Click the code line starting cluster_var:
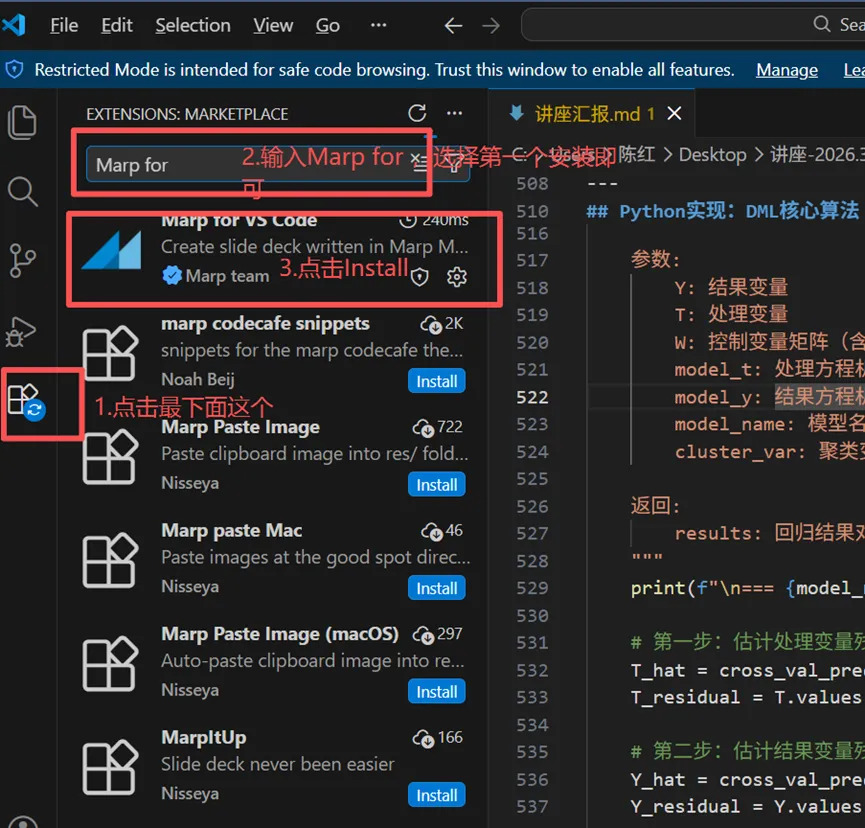The height and width of the screenshot is (828, 865). point(769,452)
